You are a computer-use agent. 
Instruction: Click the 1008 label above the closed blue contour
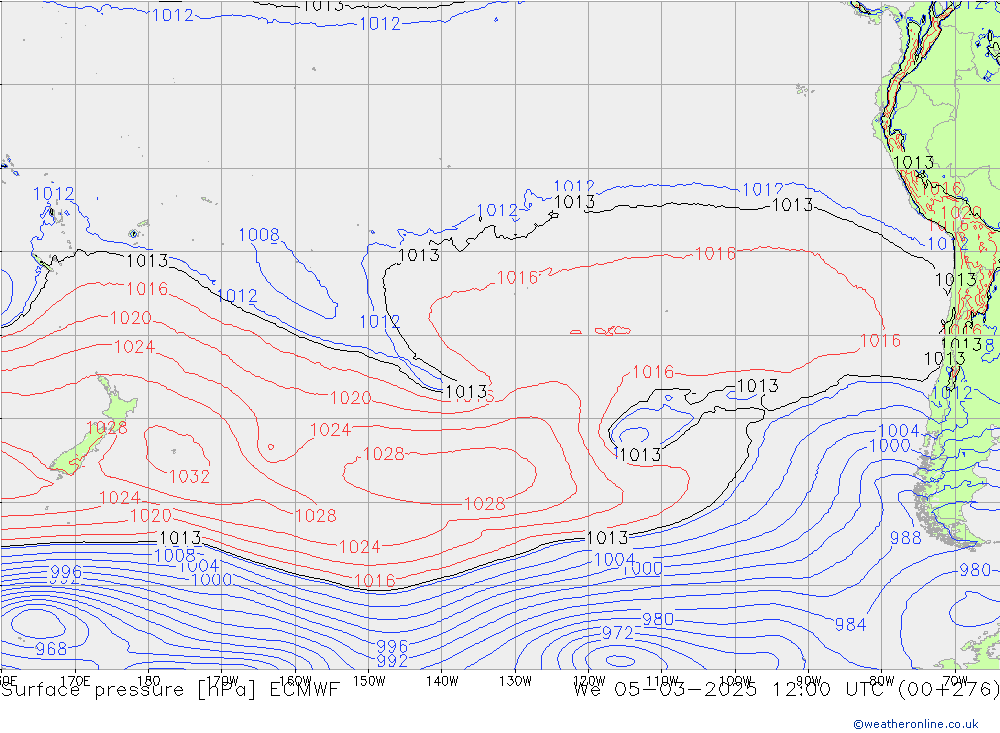point(259,235)
